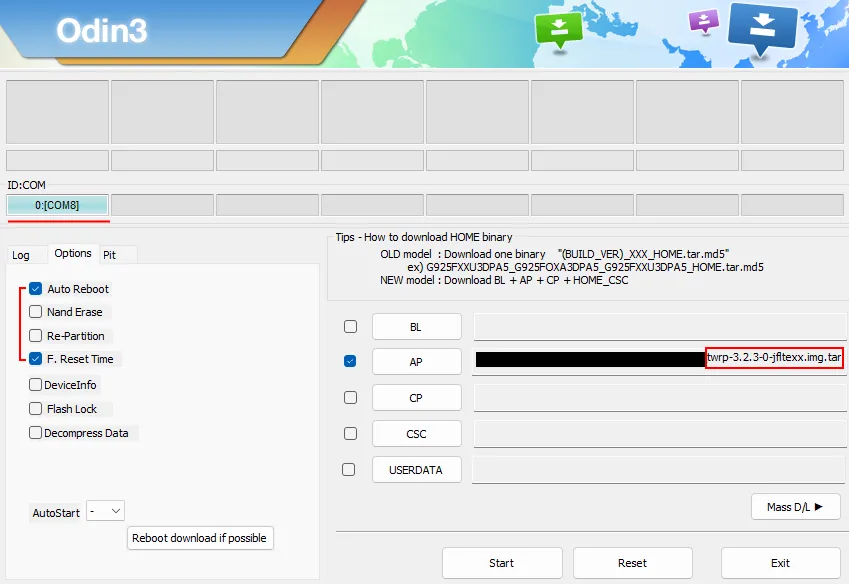Open the Pit tab
849x584 pixels.
click(110, 255)
